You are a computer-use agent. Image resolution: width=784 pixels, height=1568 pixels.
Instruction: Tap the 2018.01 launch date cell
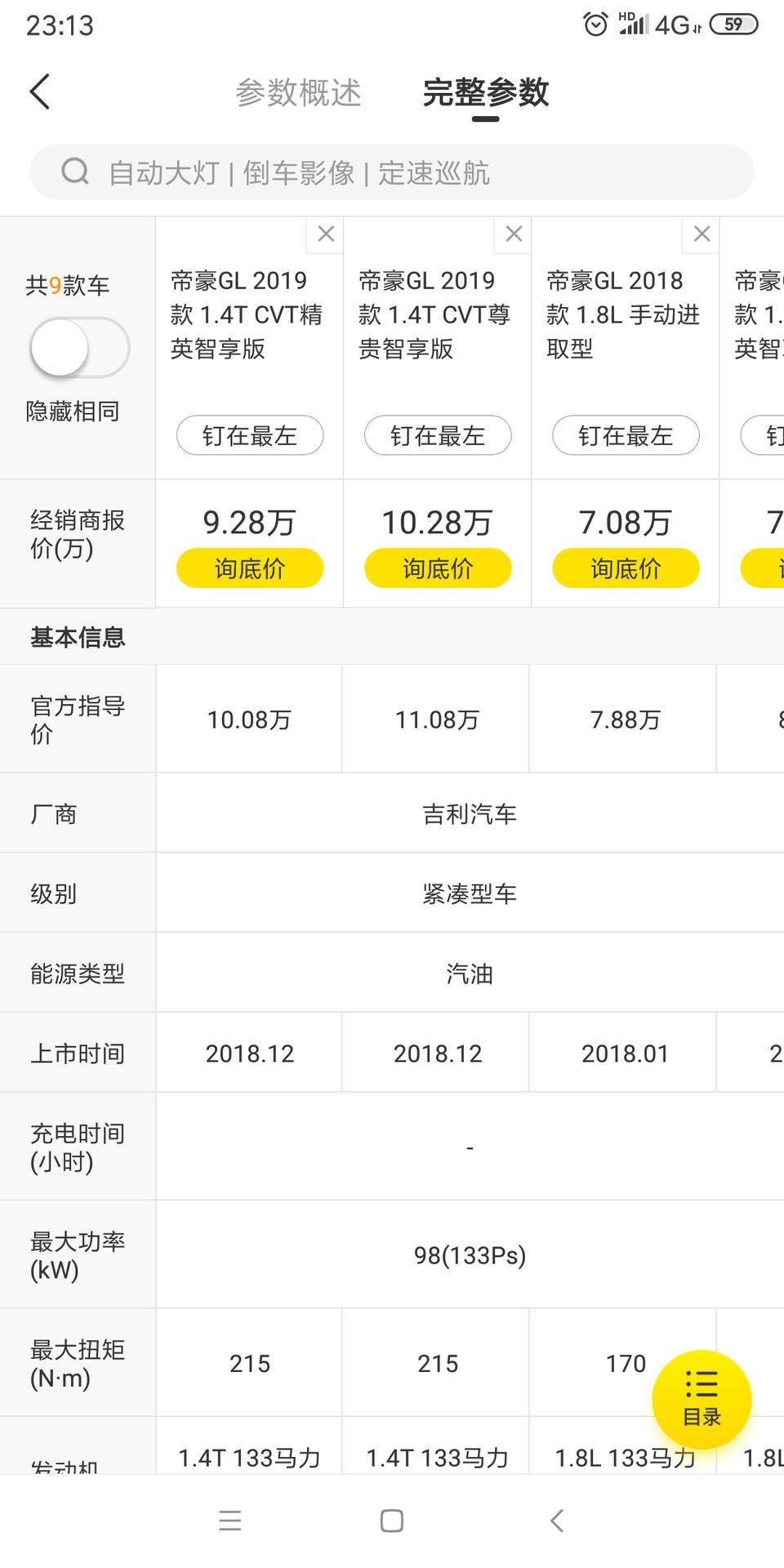625,1053
